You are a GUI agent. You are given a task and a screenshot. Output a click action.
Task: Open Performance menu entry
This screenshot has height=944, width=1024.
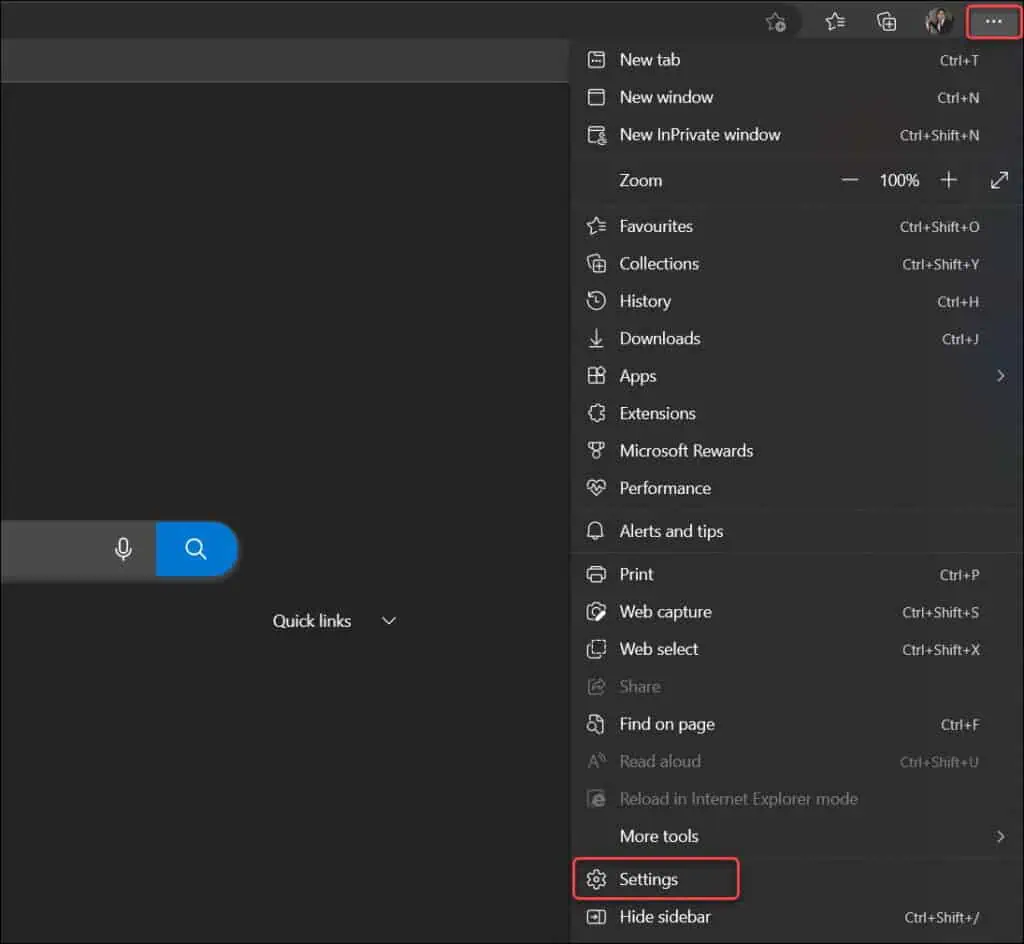point(797,488)
